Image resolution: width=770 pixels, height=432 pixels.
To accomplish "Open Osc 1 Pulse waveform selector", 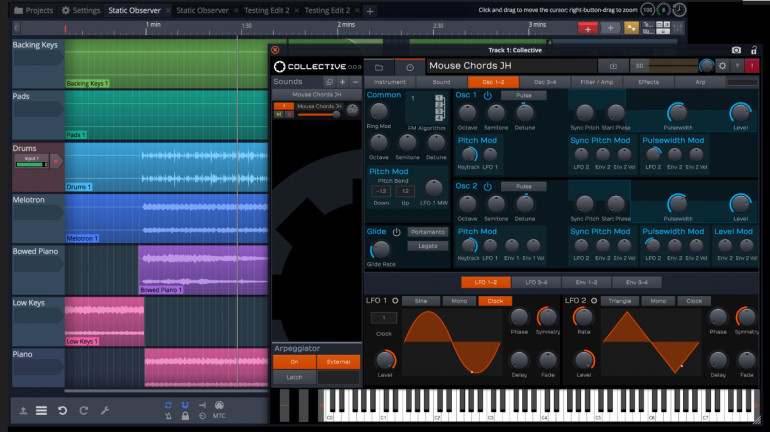I will (x=523, y=95).
